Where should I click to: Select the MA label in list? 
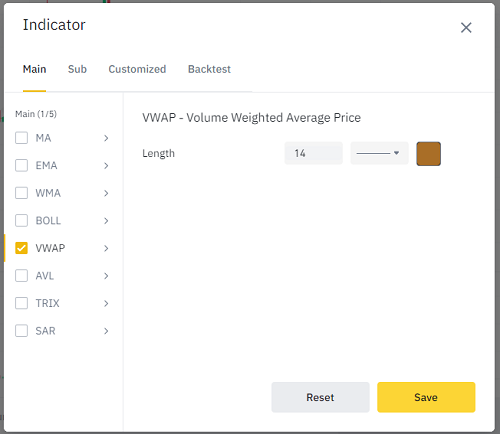(x=43, y=138)
